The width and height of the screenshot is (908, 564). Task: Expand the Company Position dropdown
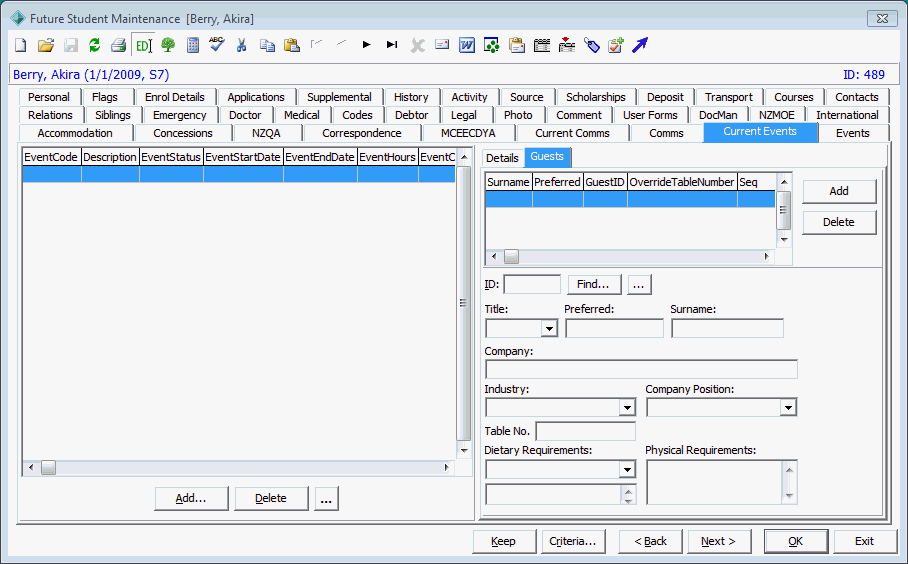(x=788, y=408)
